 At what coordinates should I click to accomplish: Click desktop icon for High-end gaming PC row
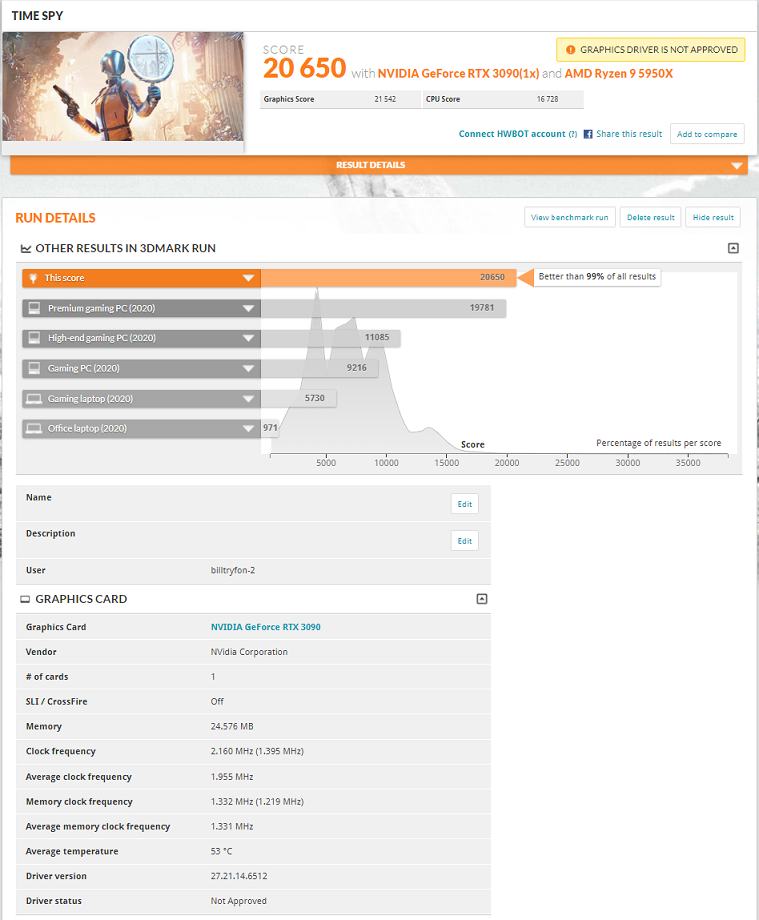34,338
